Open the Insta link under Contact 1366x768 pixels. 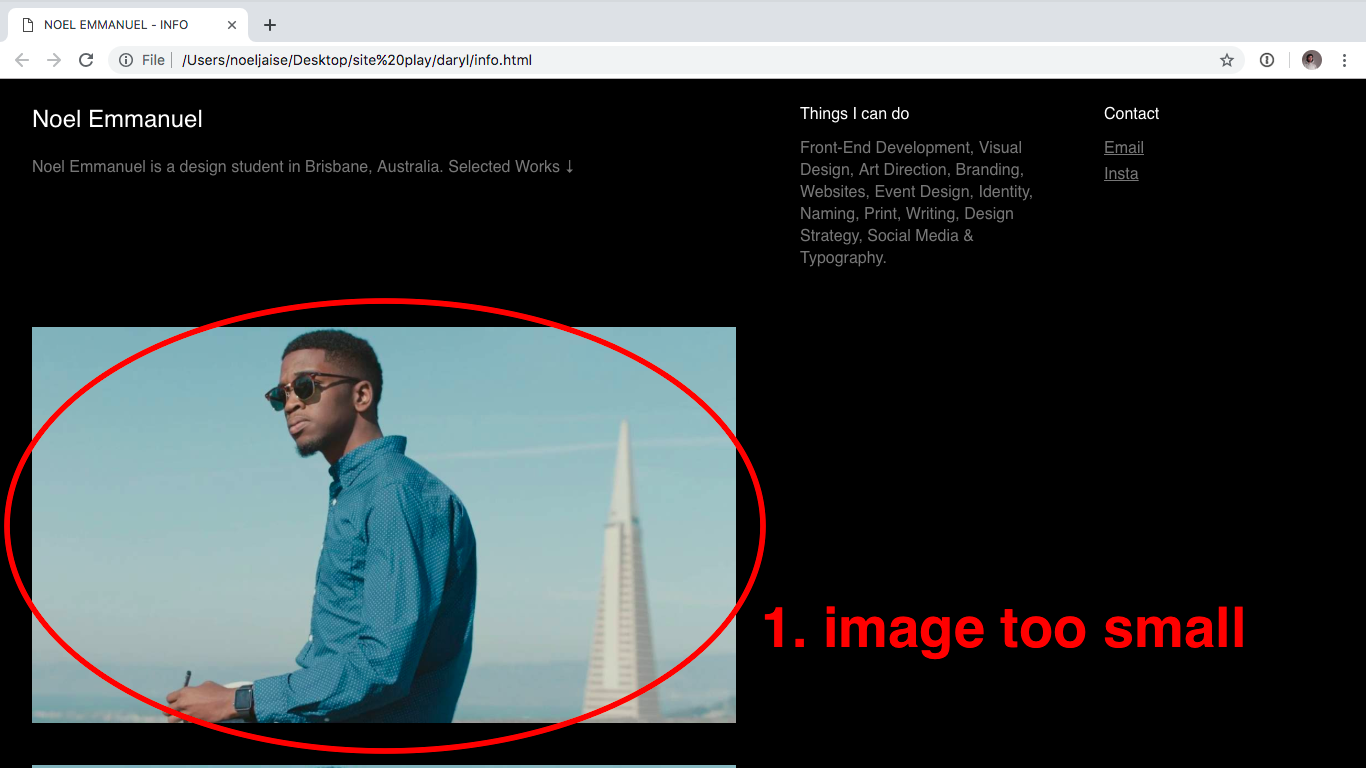pos(1121,173)
